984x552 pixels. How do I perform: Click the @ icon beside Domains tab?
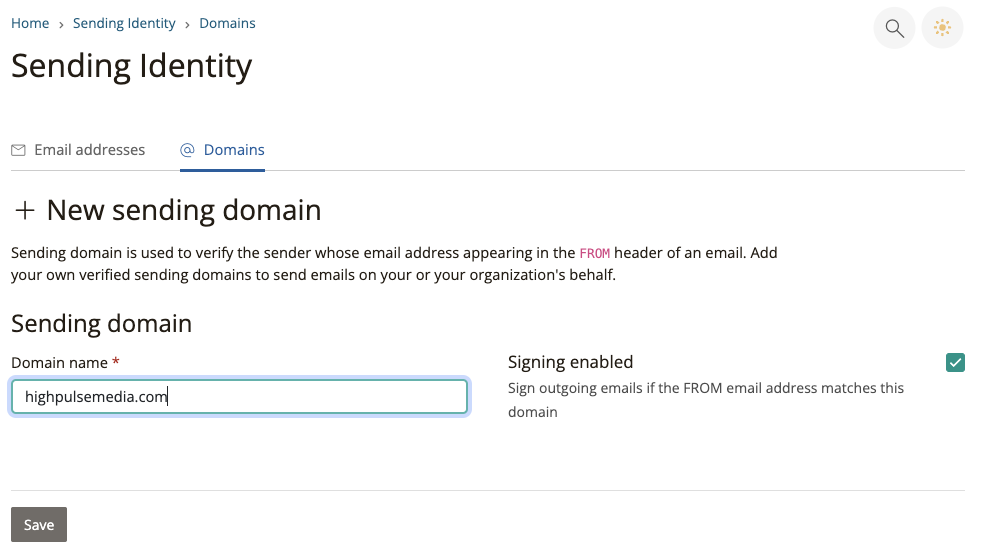187,150
